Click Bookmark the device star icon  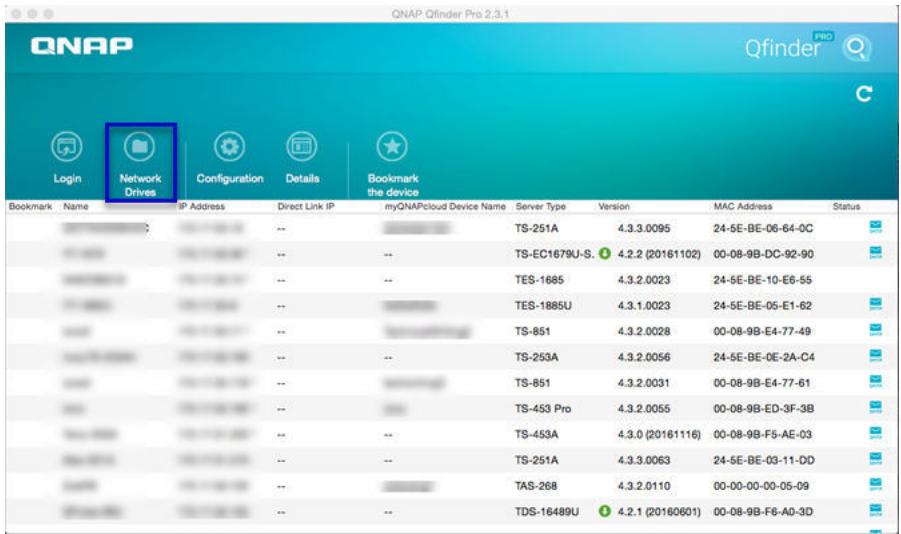point(392,147)
